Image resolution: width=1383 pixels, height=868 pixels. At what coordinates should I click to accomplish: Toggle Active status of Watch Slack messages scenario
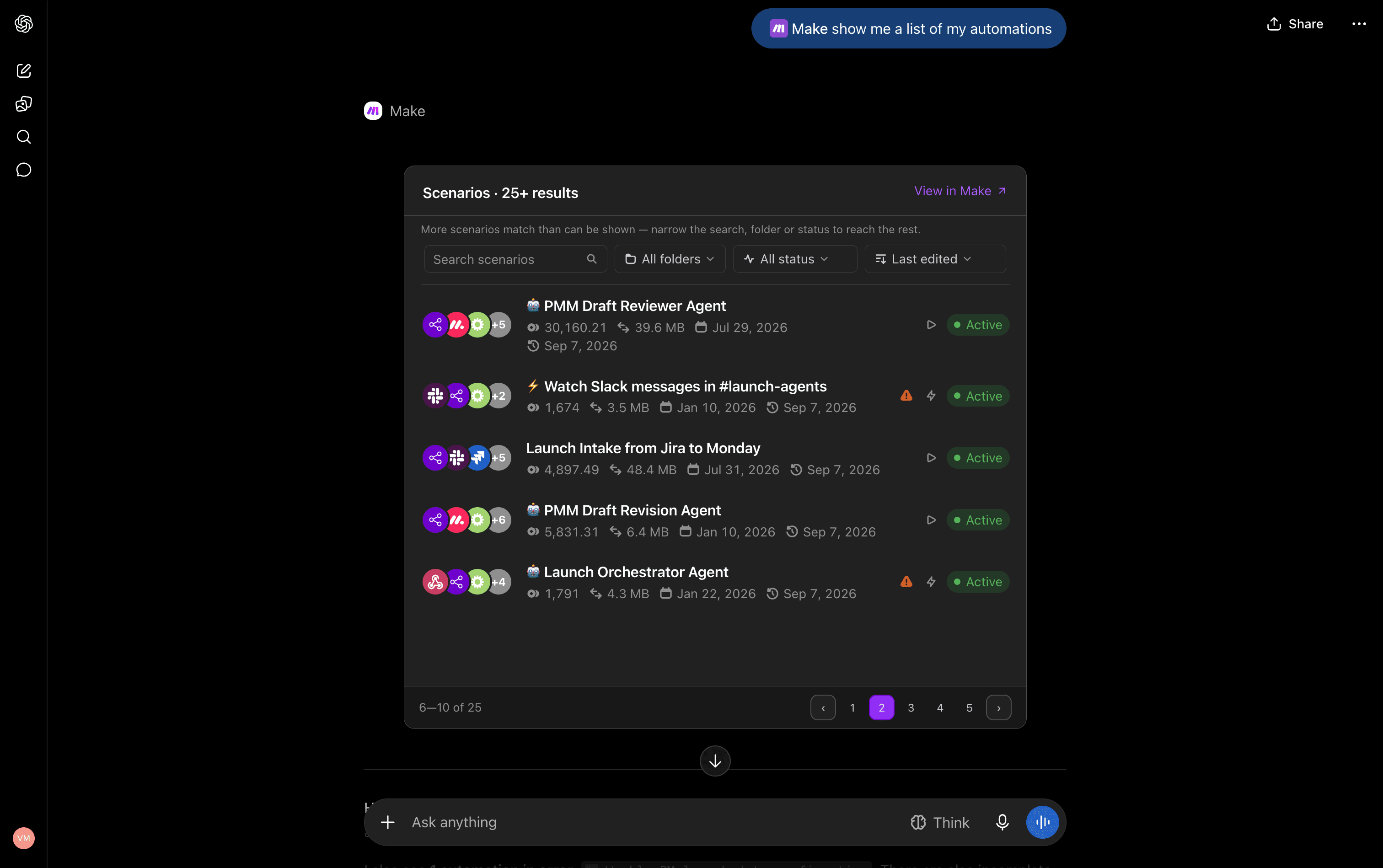click(978, 396)
